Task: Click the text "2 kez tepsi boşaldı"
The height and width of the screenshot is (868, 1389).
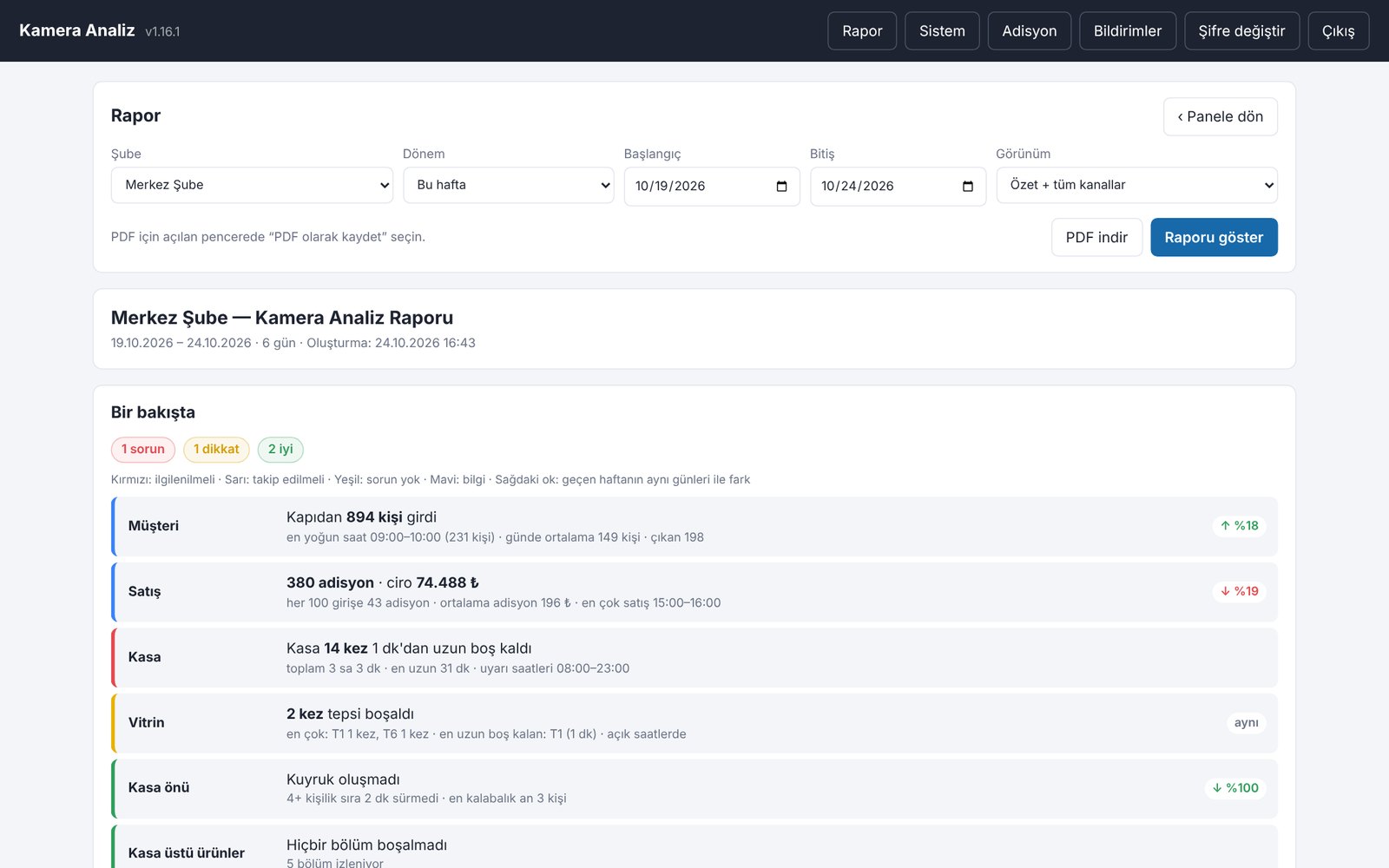Action: tap(350, 714)
